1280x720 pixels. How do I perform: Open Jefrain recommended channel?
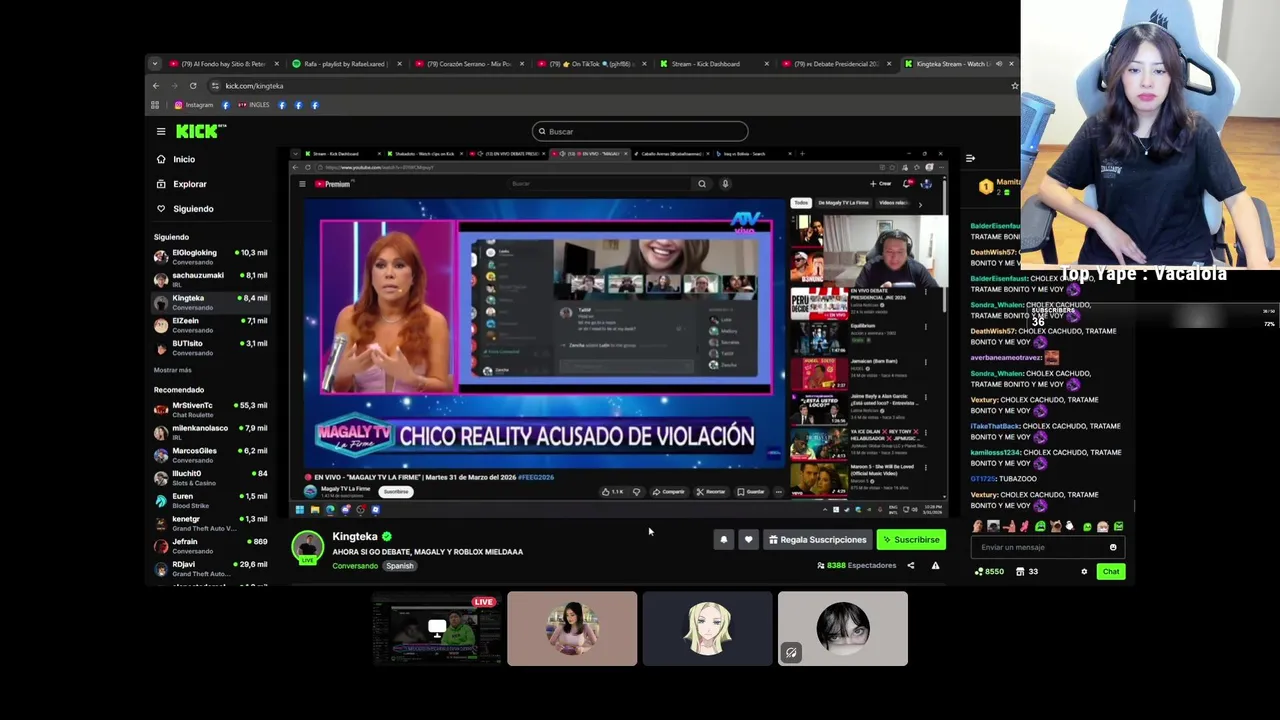point(210,545)
